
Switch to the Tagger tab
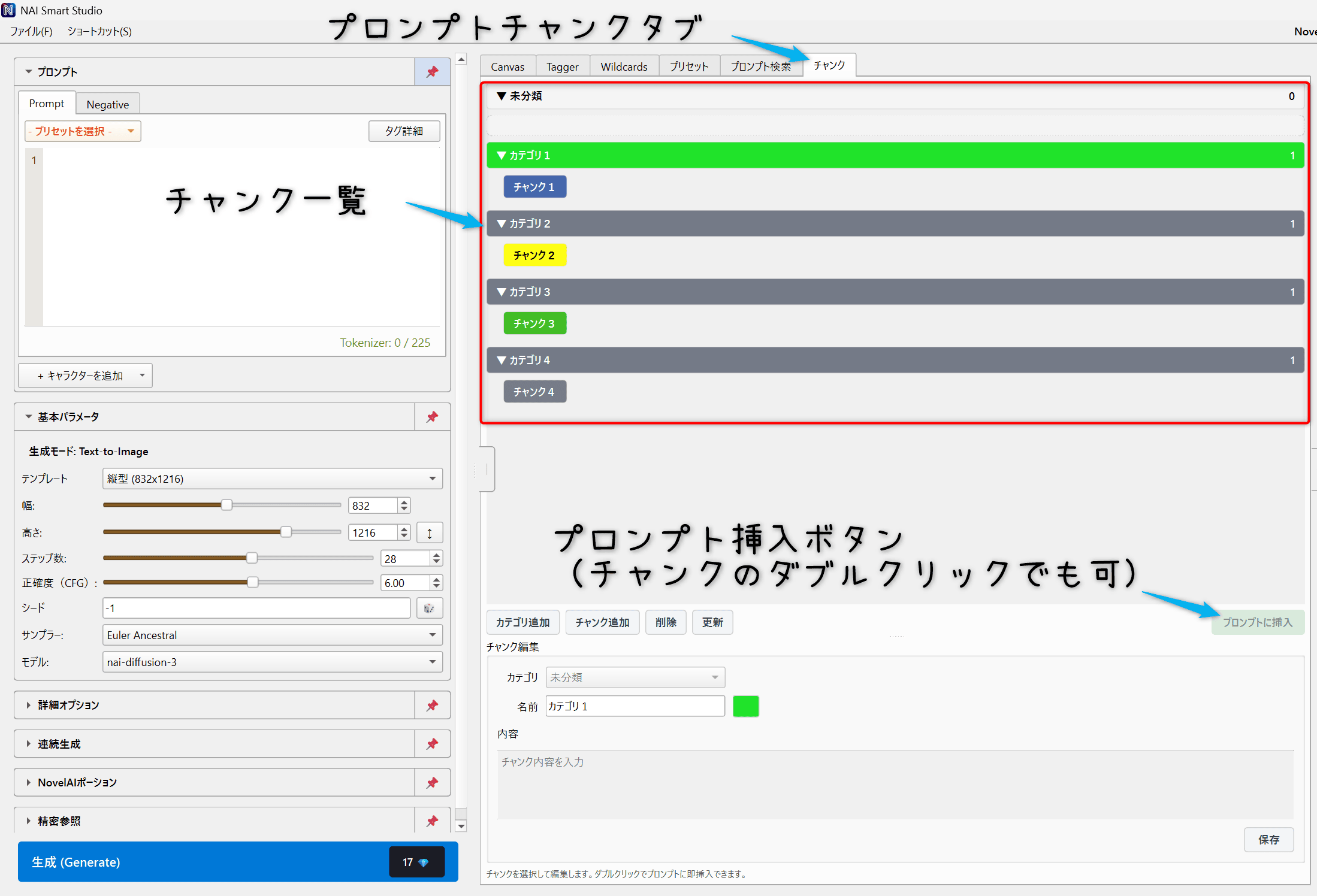tap(562, 66)
